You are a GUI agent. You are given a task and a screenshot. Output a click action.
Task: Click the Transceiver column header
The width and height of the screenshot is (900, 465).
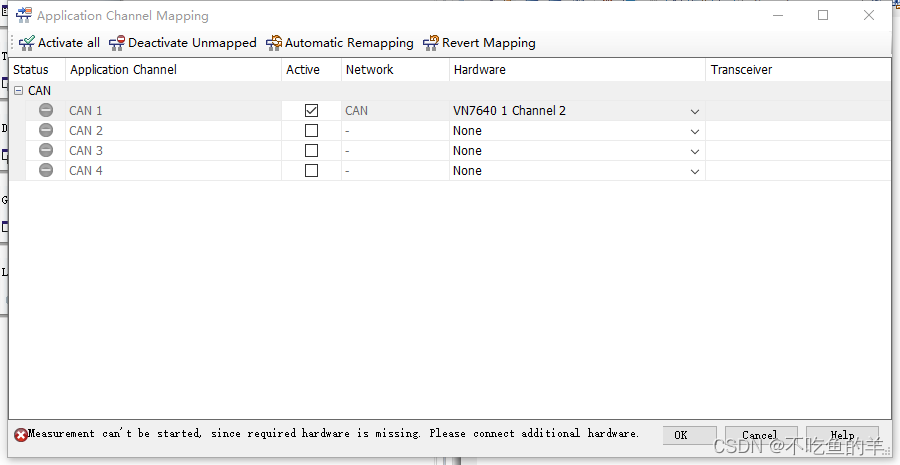(798, 70)
